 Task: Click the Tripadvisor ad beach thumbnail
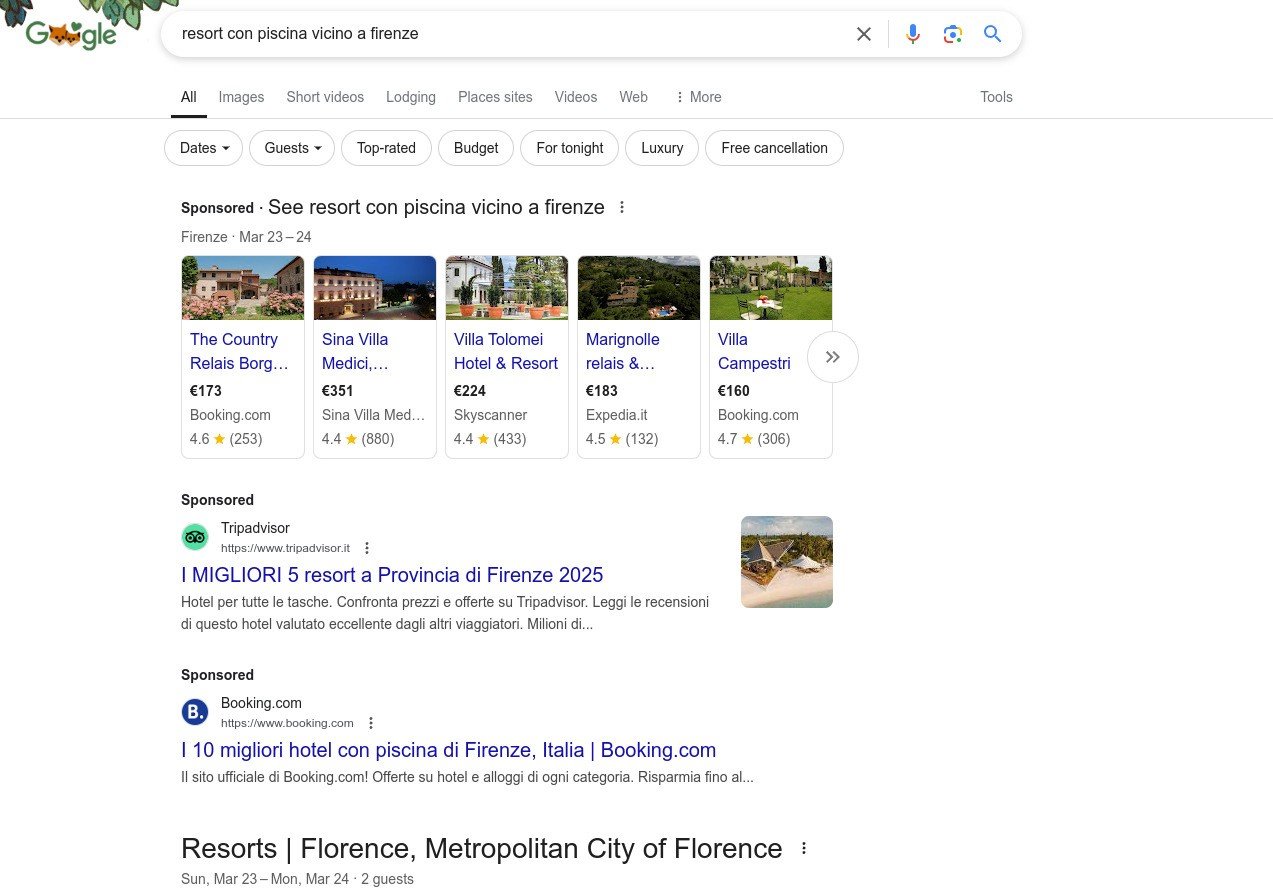(x=787, y=562)
